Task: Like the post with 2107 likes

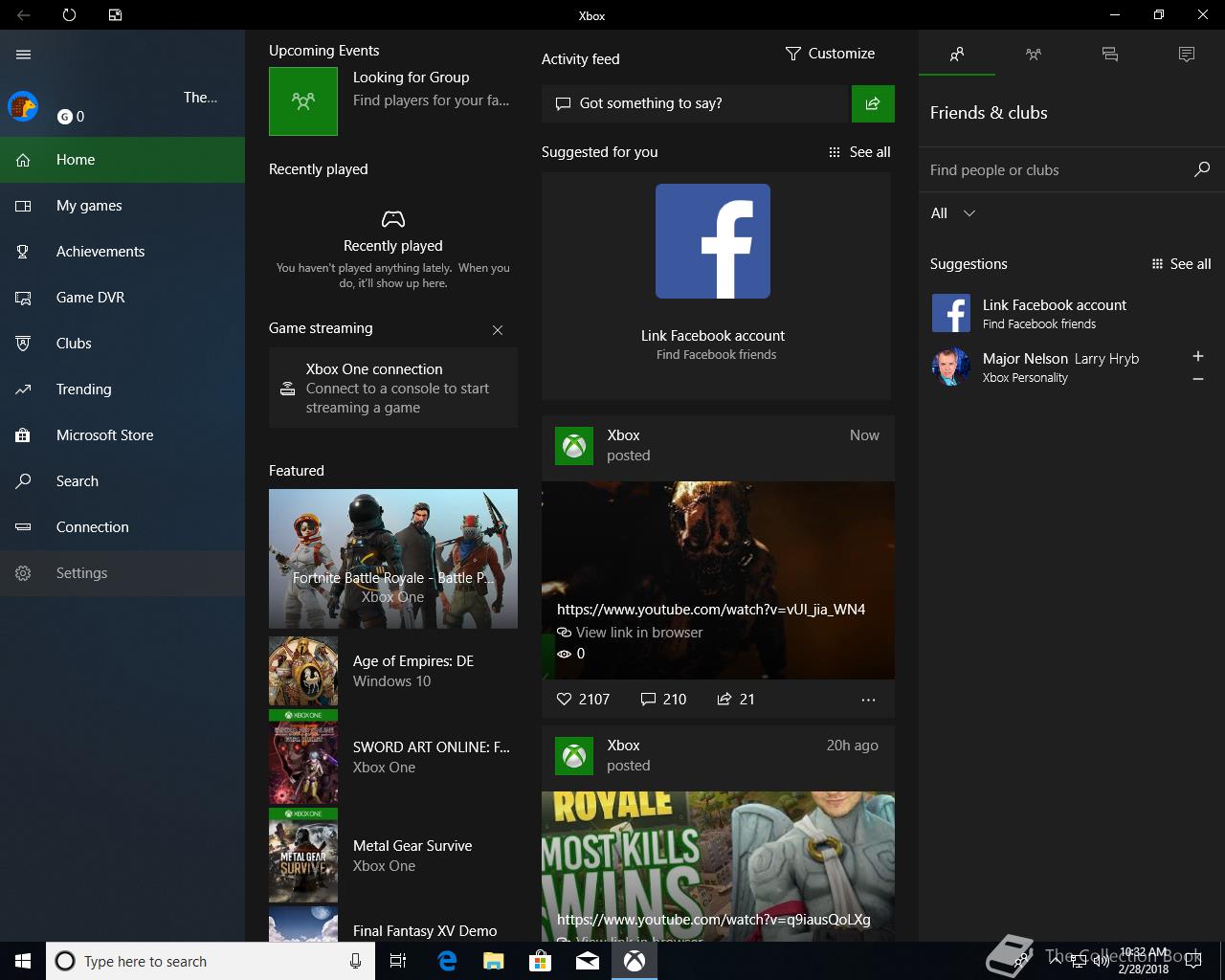Action: coord(583,700)
